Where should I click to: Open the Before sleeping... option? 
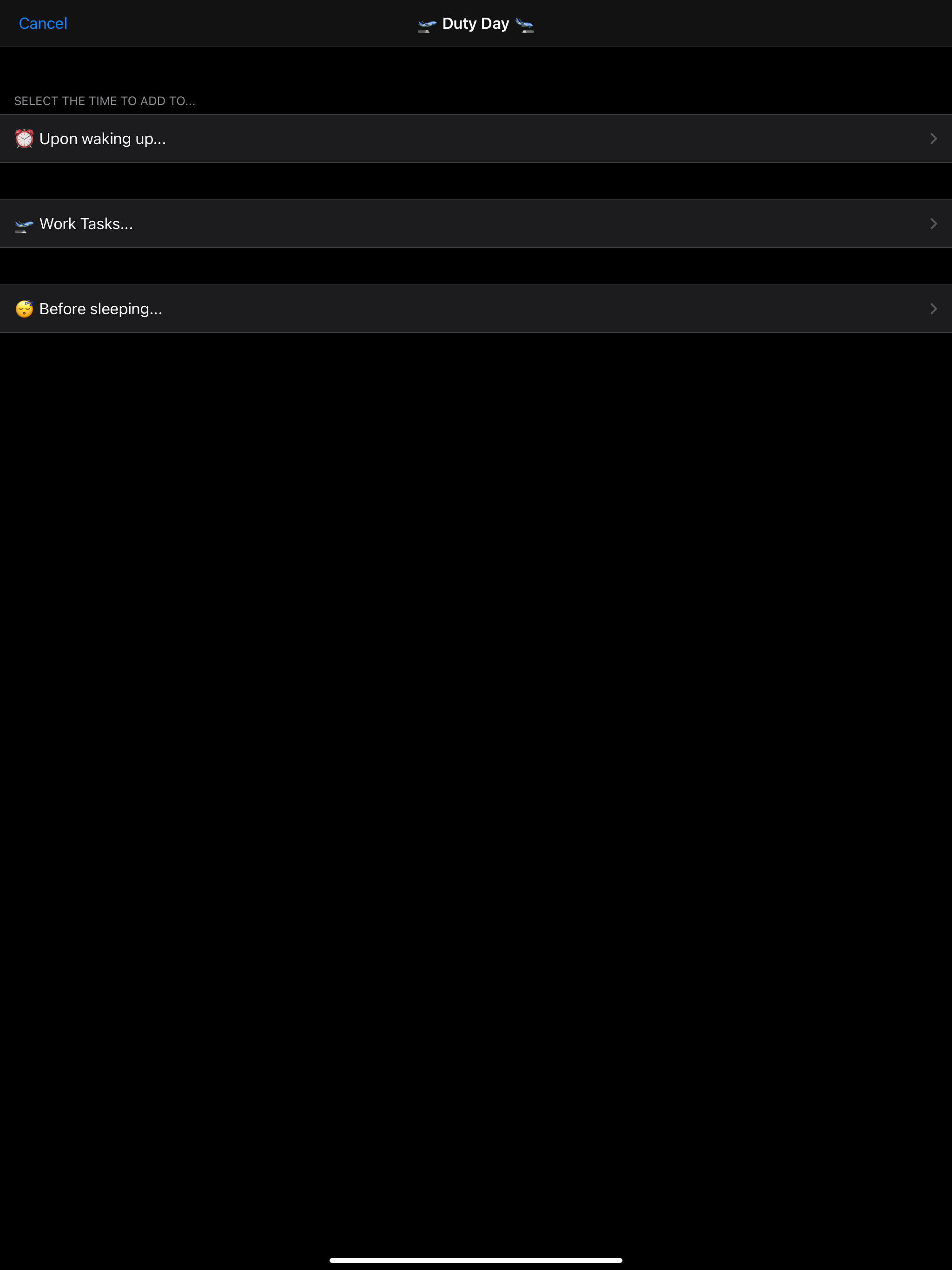101,309
